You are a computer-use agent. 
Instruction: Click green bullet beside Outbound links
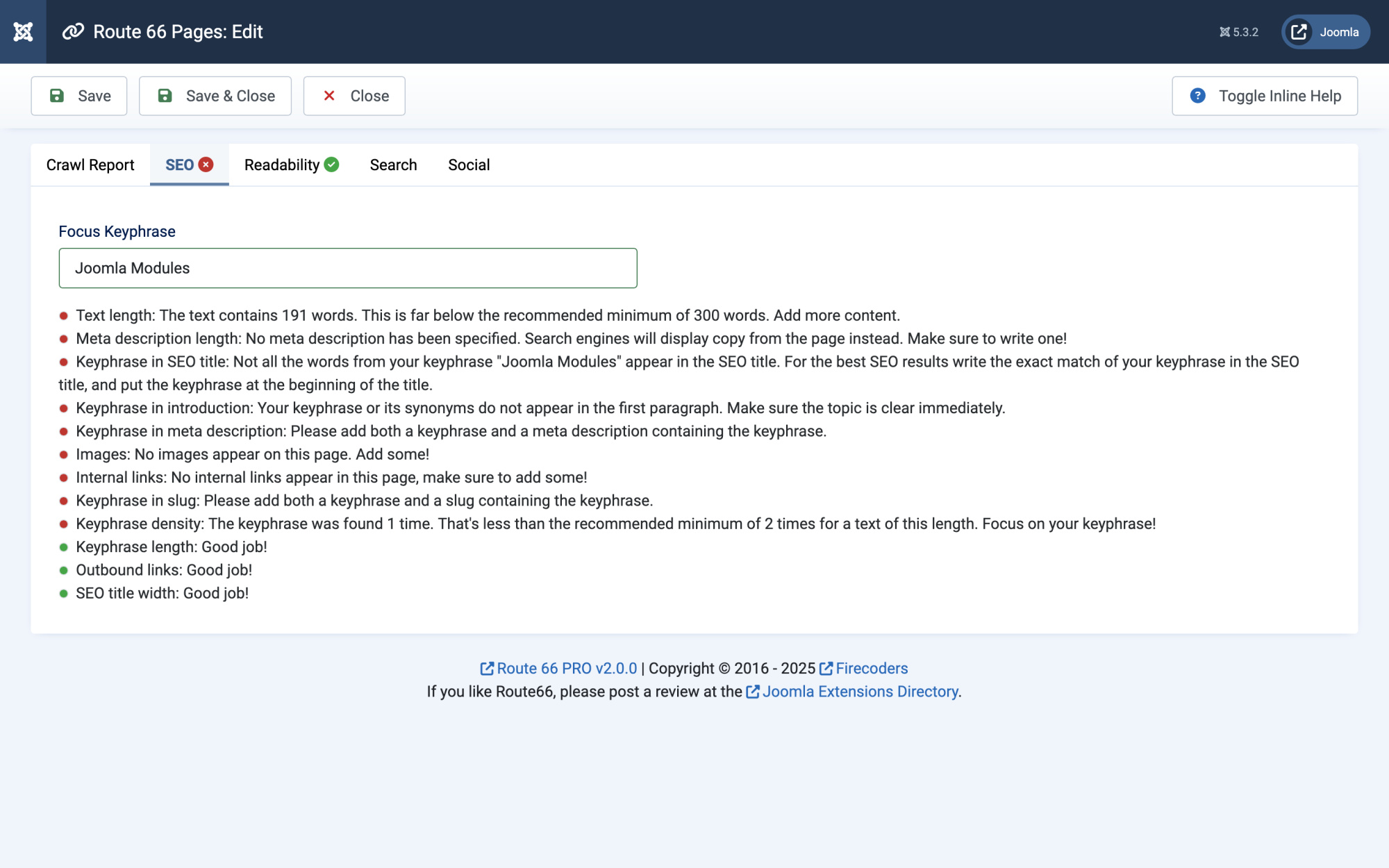point(63,571)
